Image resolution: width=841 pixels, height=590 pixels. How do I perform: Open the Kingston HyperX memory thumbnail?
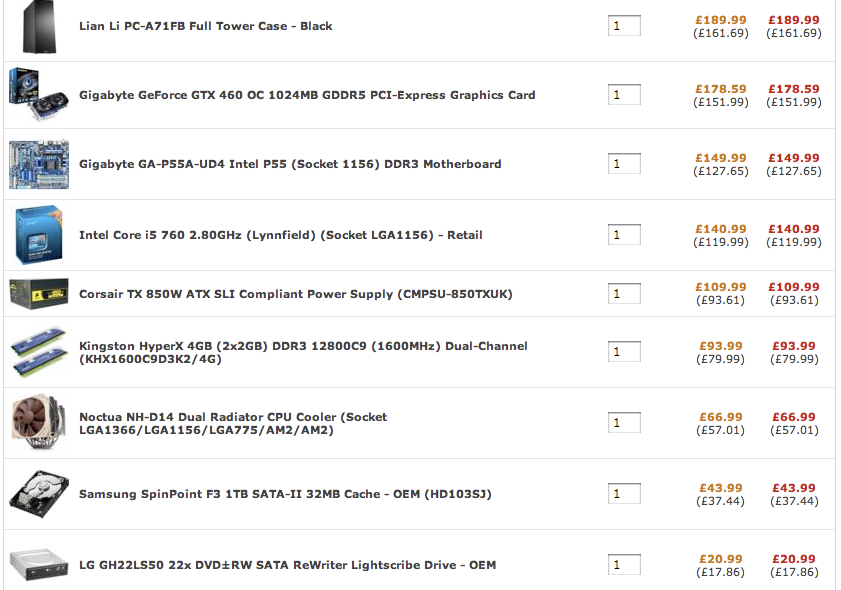(39, 352)
